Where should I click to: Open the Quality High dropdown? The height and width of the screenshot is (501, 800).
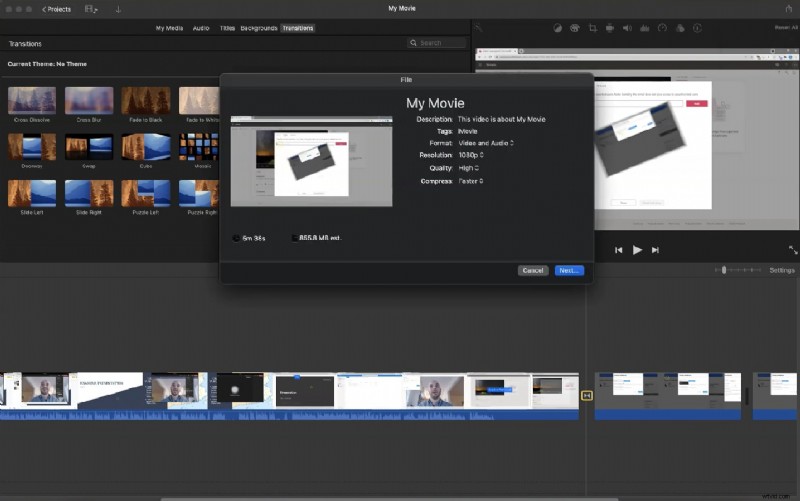468,168
